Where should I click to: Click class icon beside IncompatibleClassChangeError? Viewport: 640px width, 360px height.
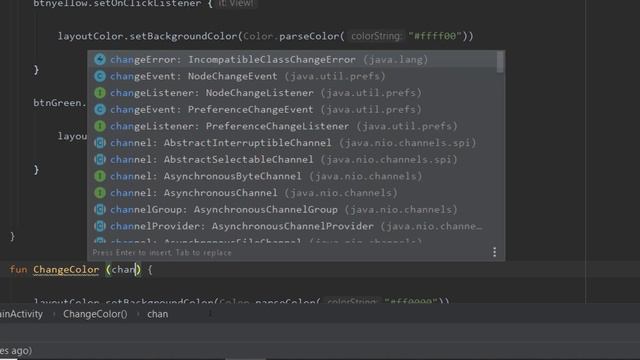point(100,60)
